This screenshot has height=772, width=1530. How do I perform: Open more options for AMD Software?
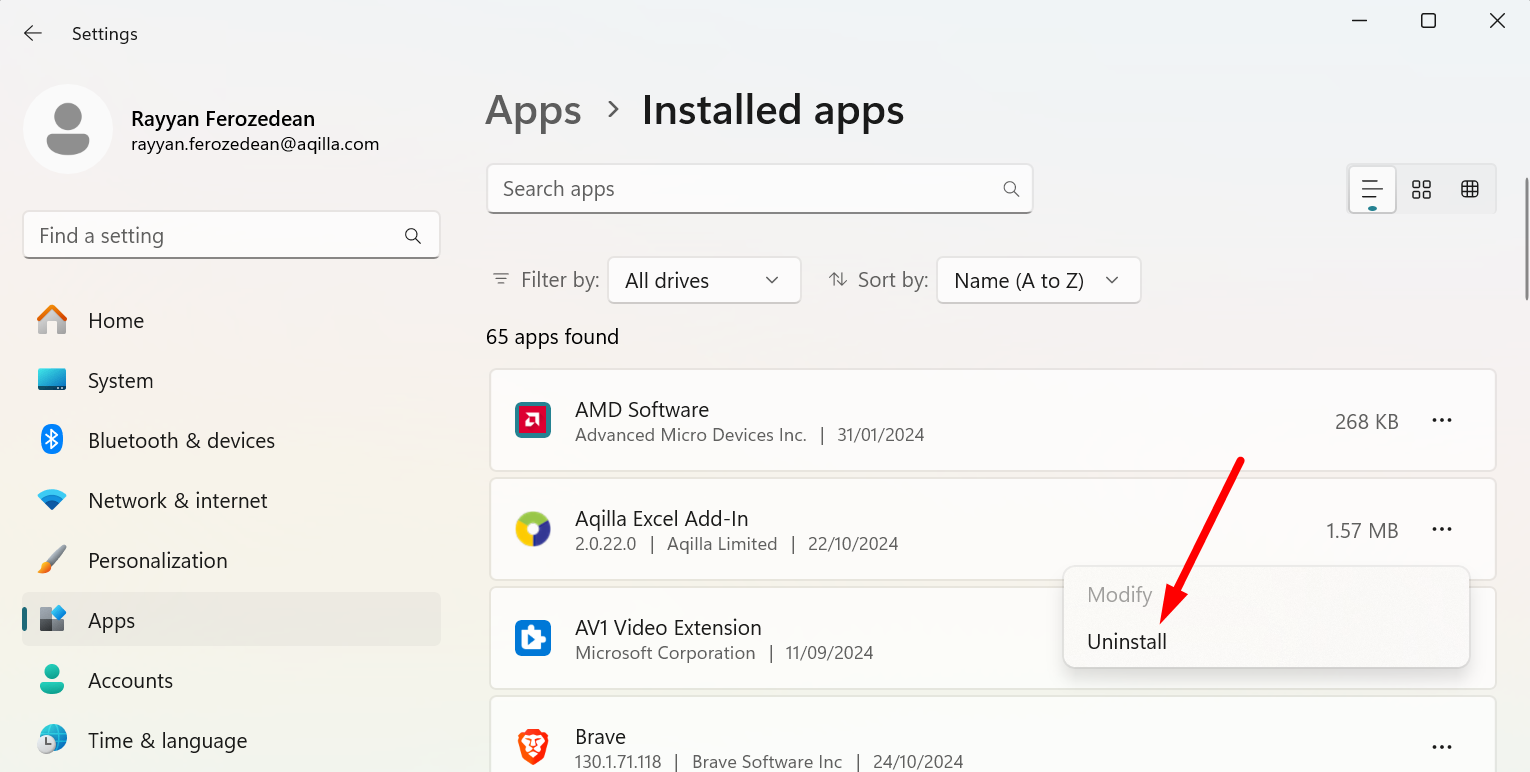(1441, 421)
